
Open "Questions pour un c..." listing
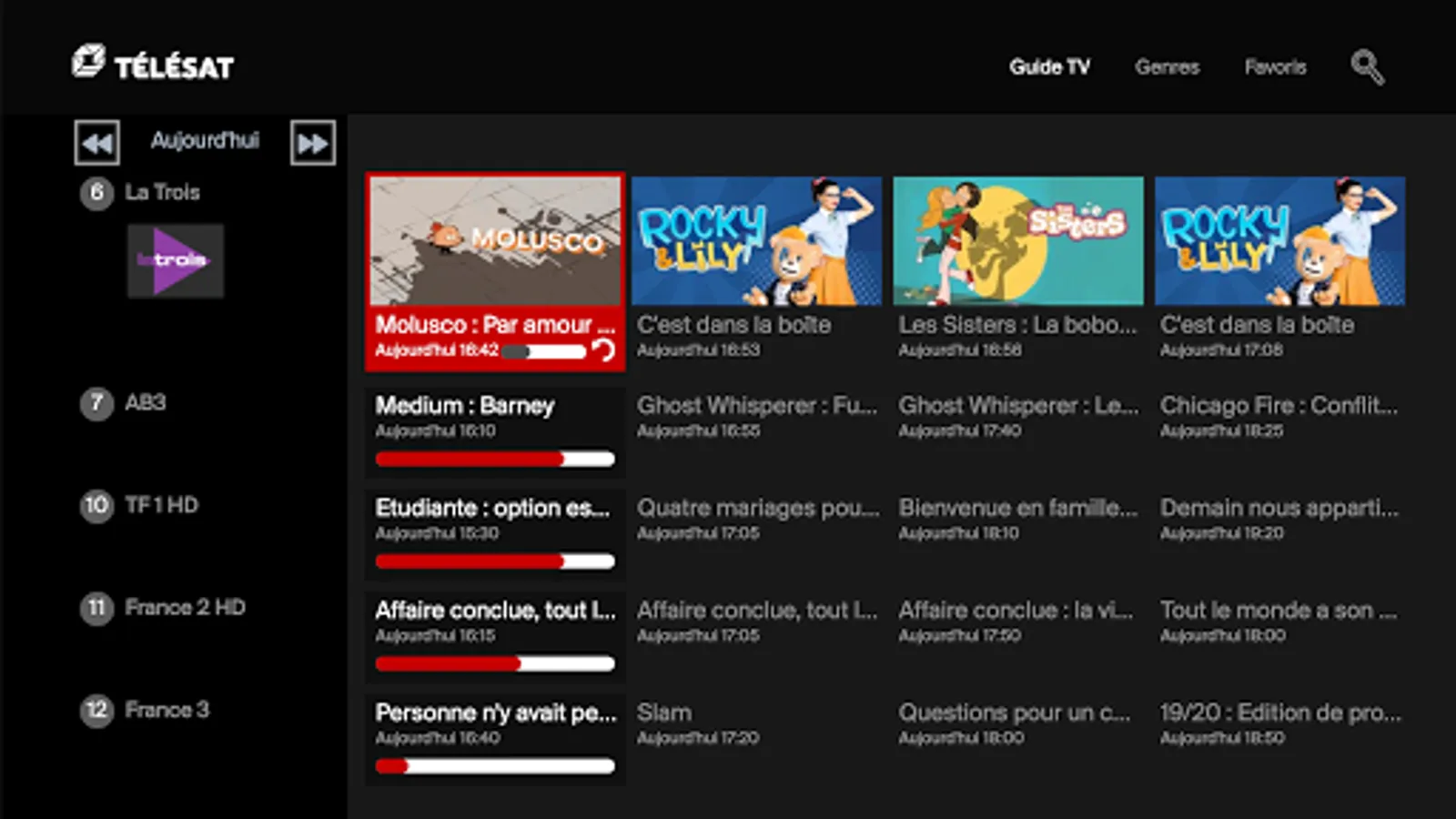pos(1015,713)
